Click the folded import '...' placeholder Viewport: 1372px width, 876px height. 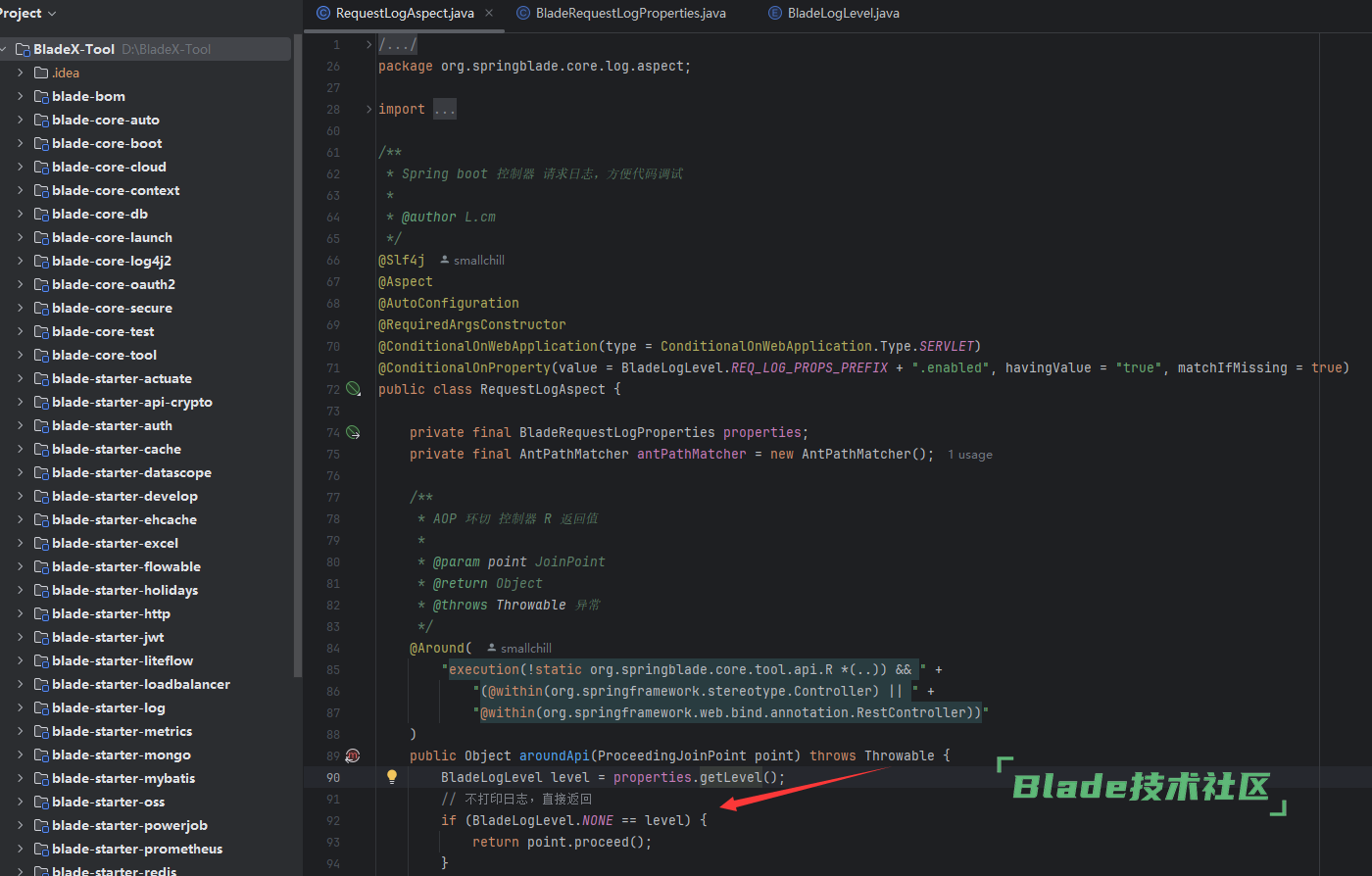coord(445,109)
